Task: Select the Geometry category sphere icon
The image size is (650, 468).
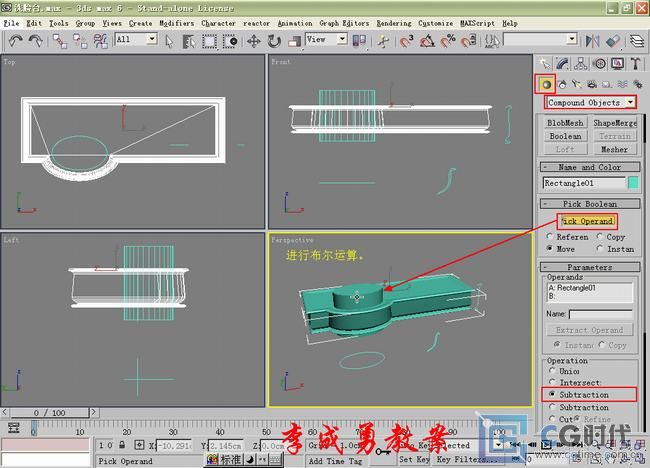Action: [546, 85]
